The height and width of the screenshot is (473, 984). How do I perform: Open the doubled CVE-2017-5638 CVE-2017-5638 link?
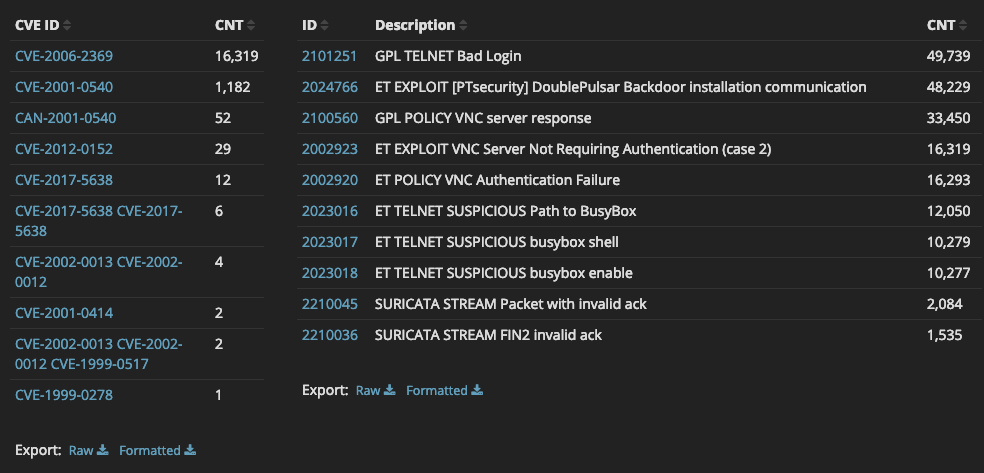99,221
